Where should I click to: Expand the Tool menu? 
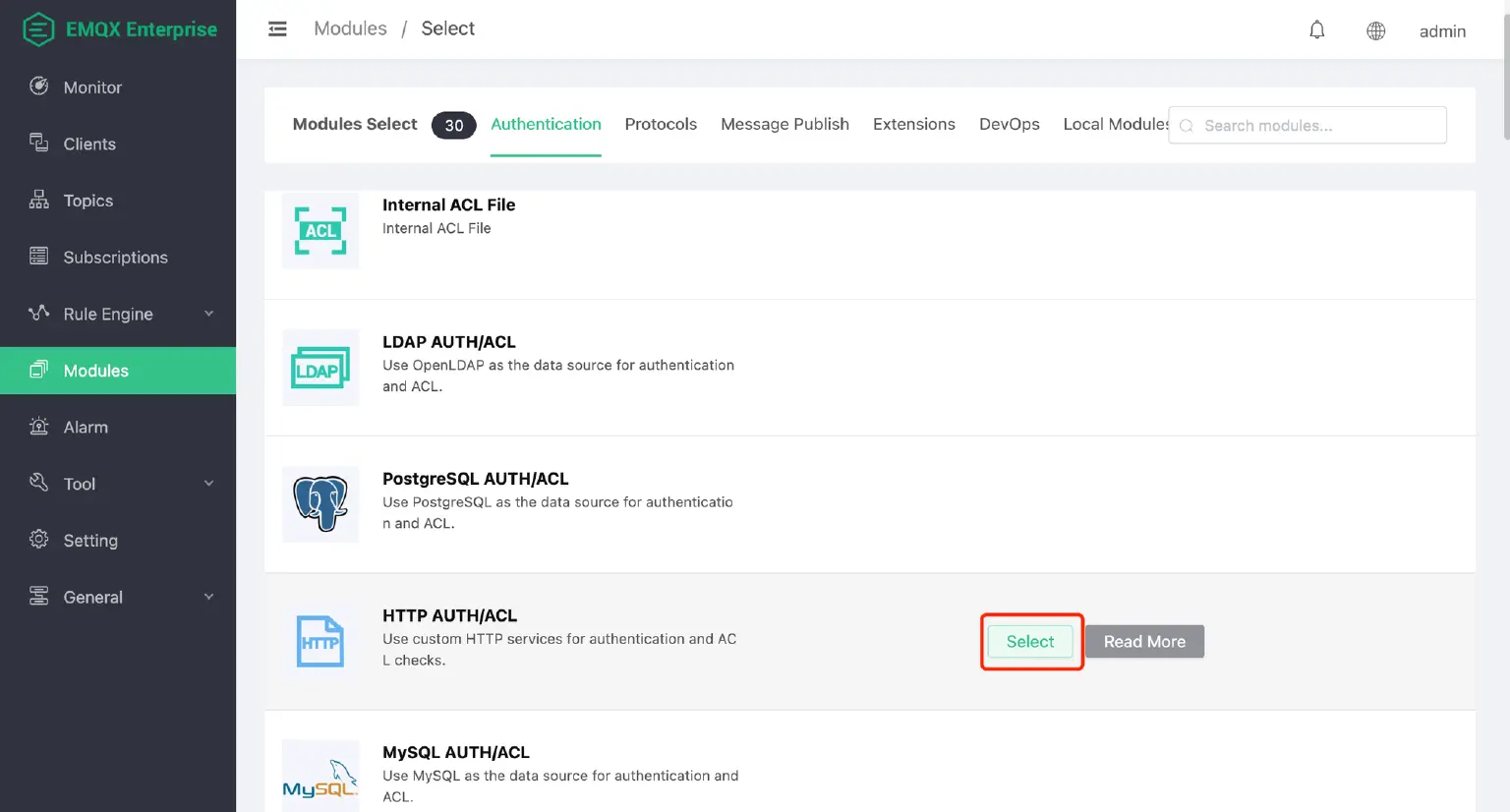[x=80, y=483]
